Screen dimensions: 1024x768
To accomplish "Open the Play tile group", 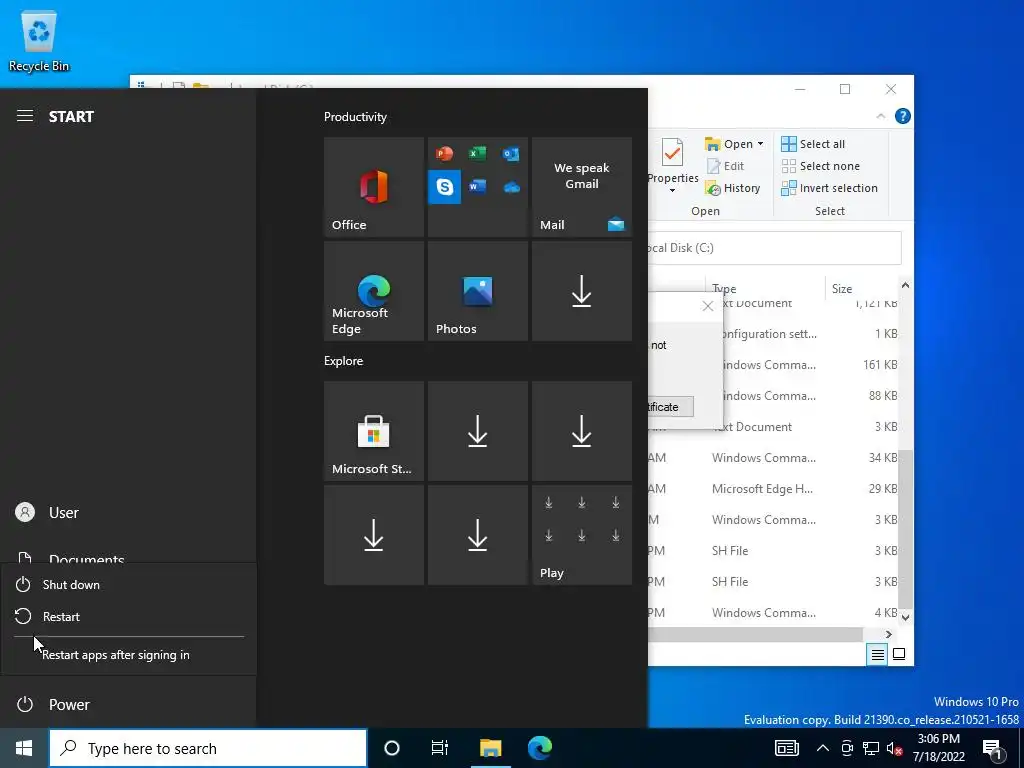I will 582,535.
